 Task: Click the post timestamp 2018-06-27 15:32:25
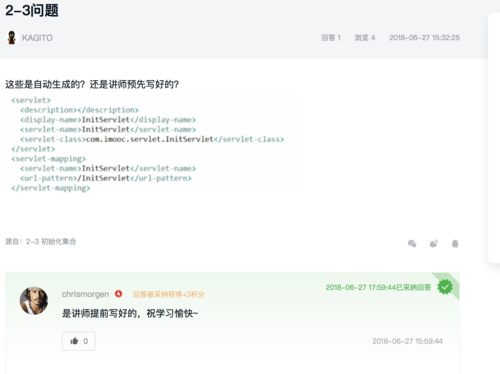424,38
